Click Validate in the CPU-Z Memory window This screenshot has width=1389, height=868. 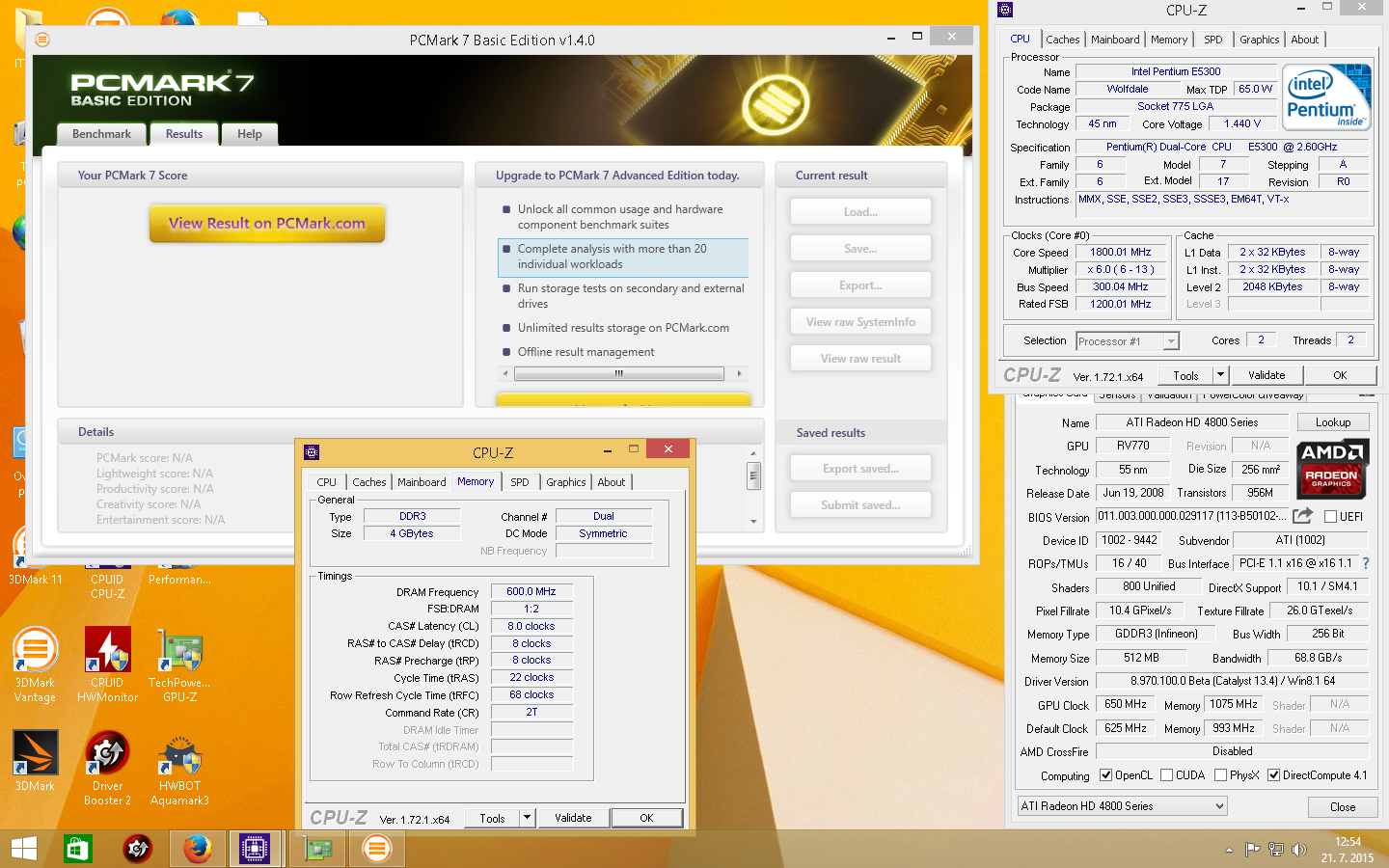(x=573, y=818)
